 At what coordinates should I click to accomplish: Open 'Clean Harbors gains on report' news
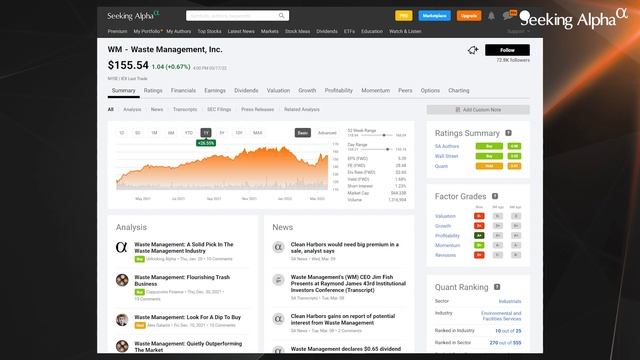tap(343, 319)
